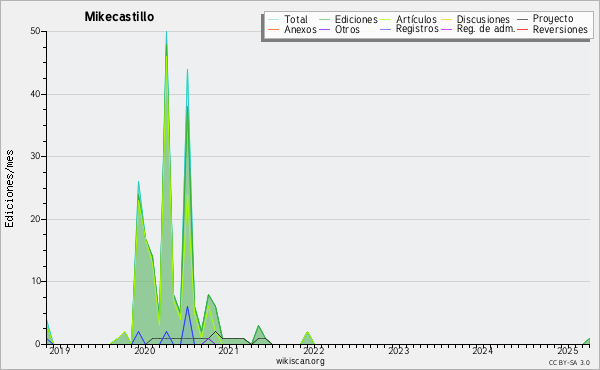Open the wikiscan.org credit text

pyautogui.click(x=300, y=361)
